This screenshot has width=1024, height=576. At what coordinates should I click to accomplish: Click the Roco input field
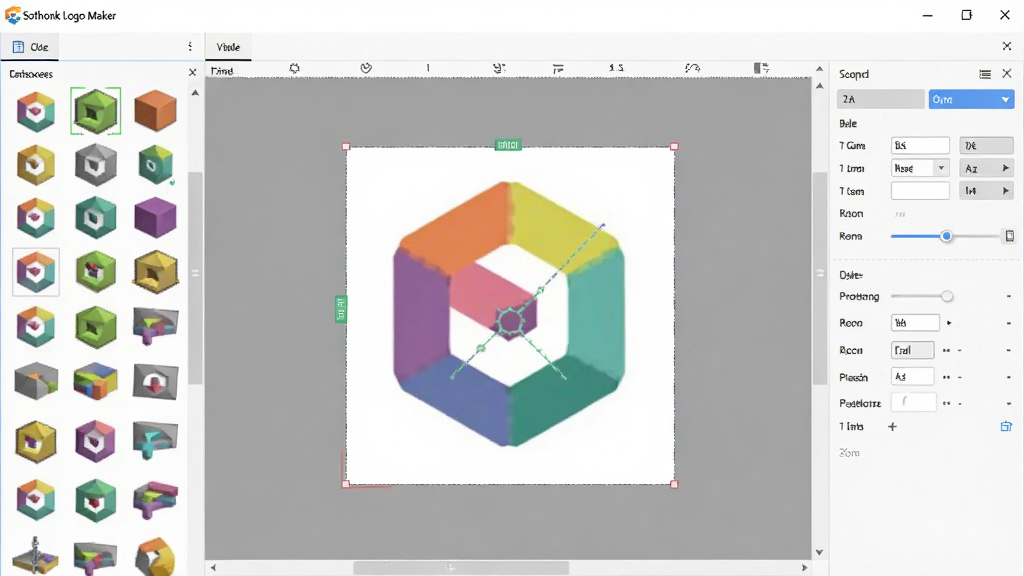point(915,323)
